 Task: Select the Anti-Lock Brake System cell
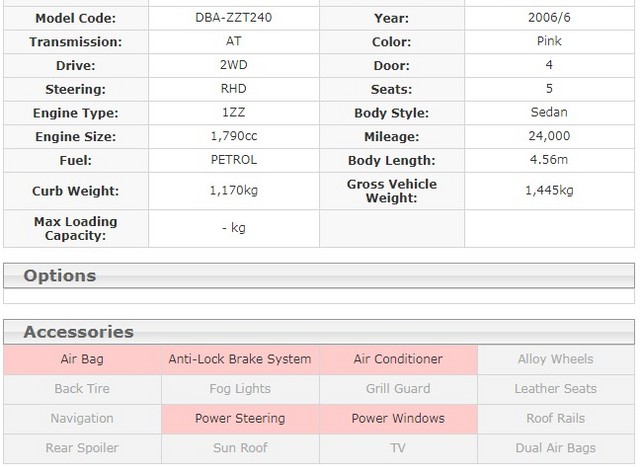pos(240,359)
